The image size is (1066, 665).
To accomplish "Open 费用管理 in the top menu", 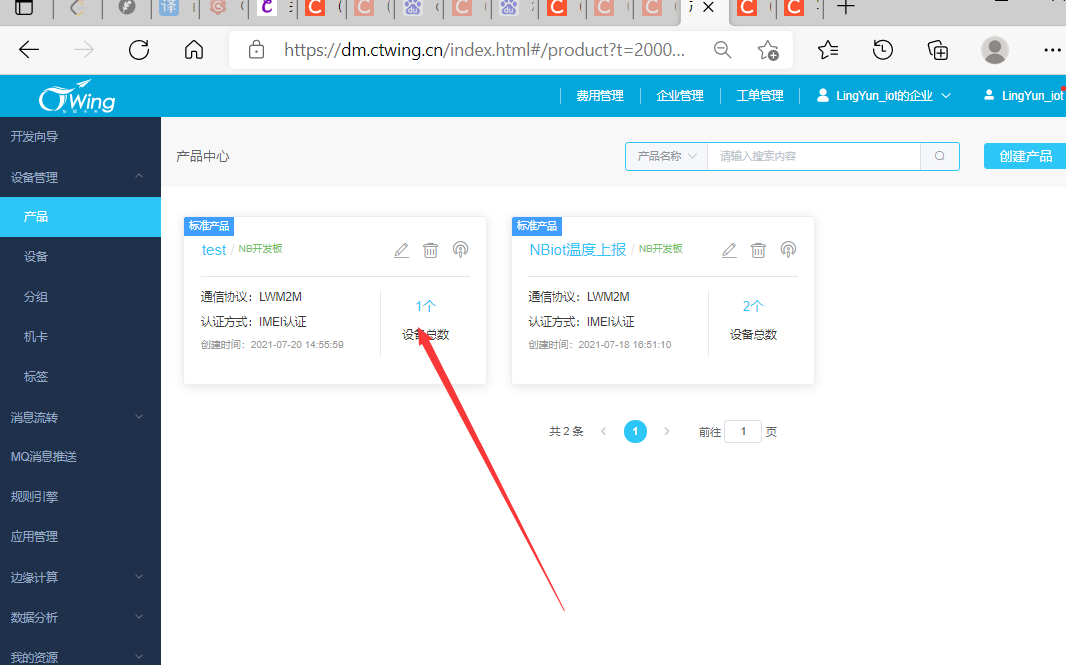I will tap(600, 96).
